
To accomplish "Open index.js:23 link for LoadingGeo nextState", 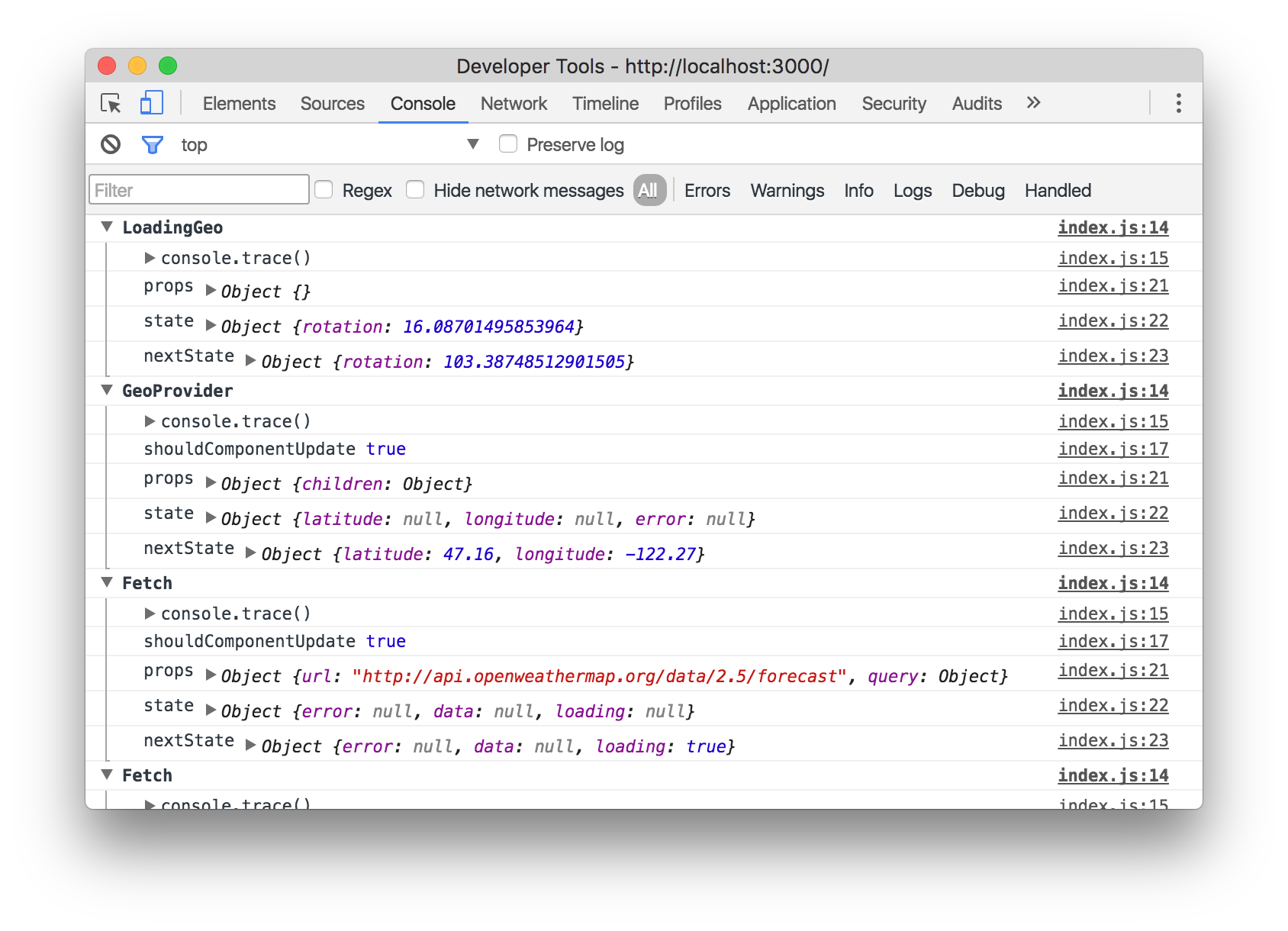I will 1113,356.
